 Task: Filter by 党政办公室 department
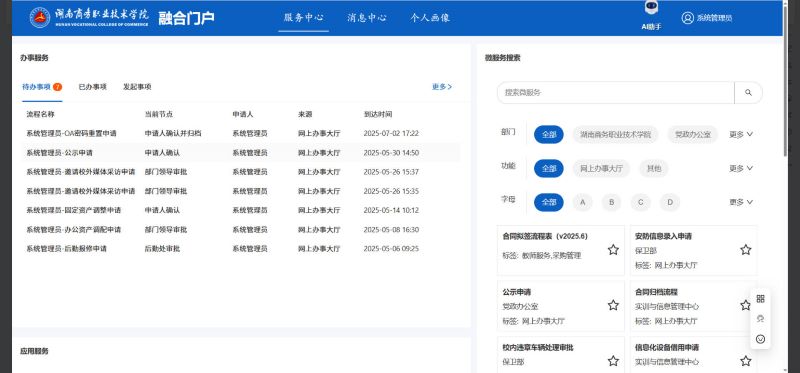point(693,135)
